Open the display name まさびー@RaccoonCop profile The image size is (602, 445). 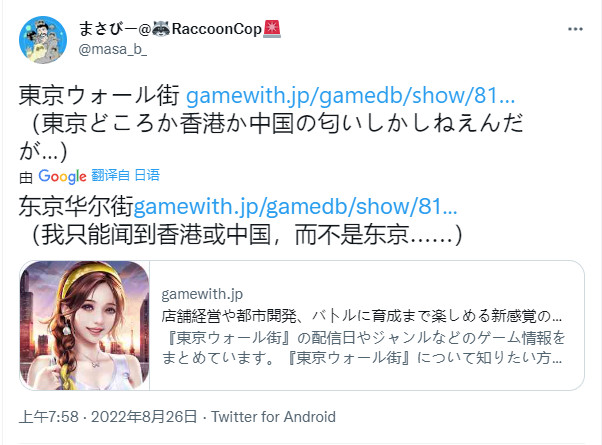[x=180, y=29]
